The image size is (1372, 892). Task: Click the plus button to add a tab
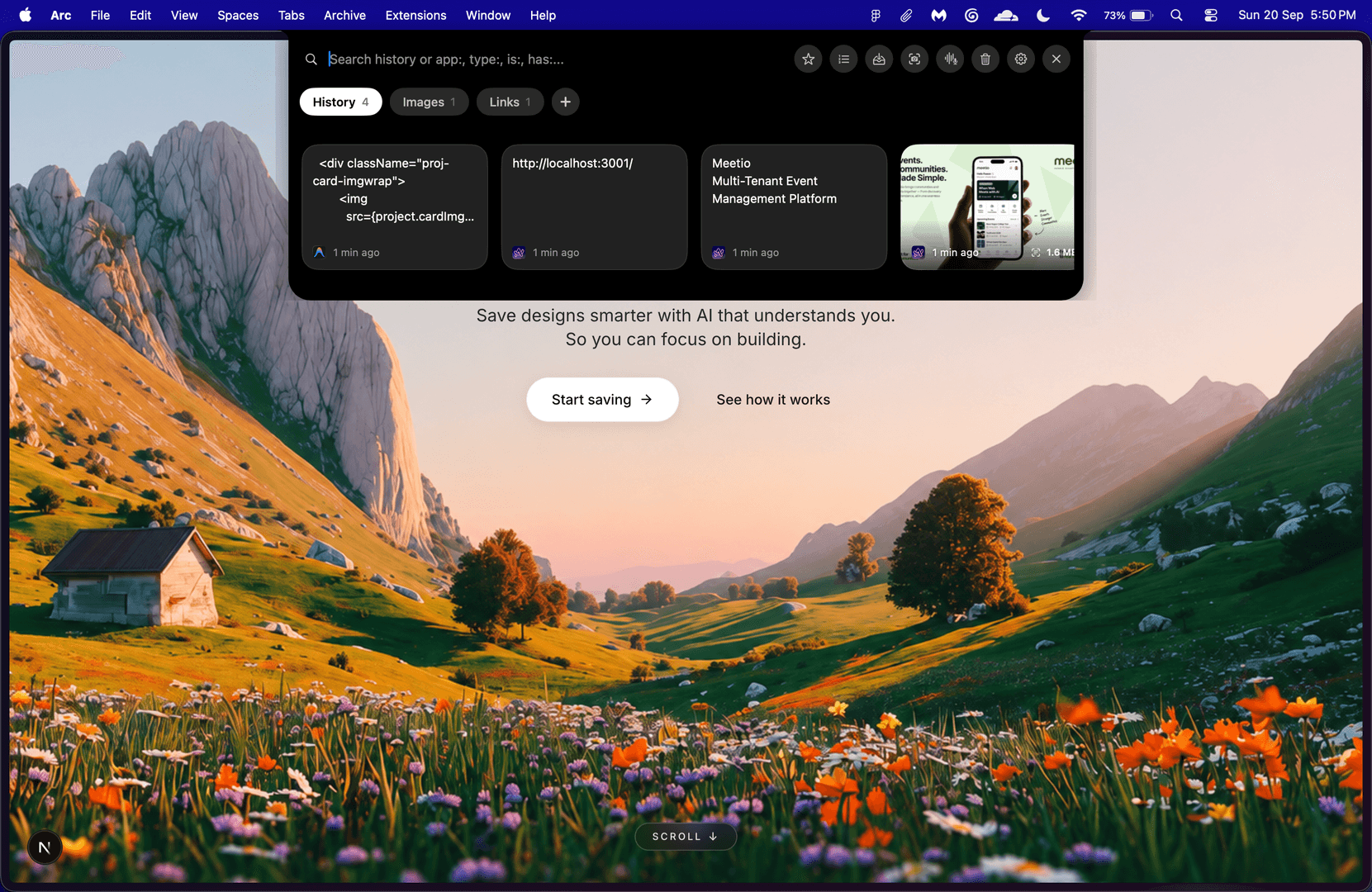tap(565, 102)
